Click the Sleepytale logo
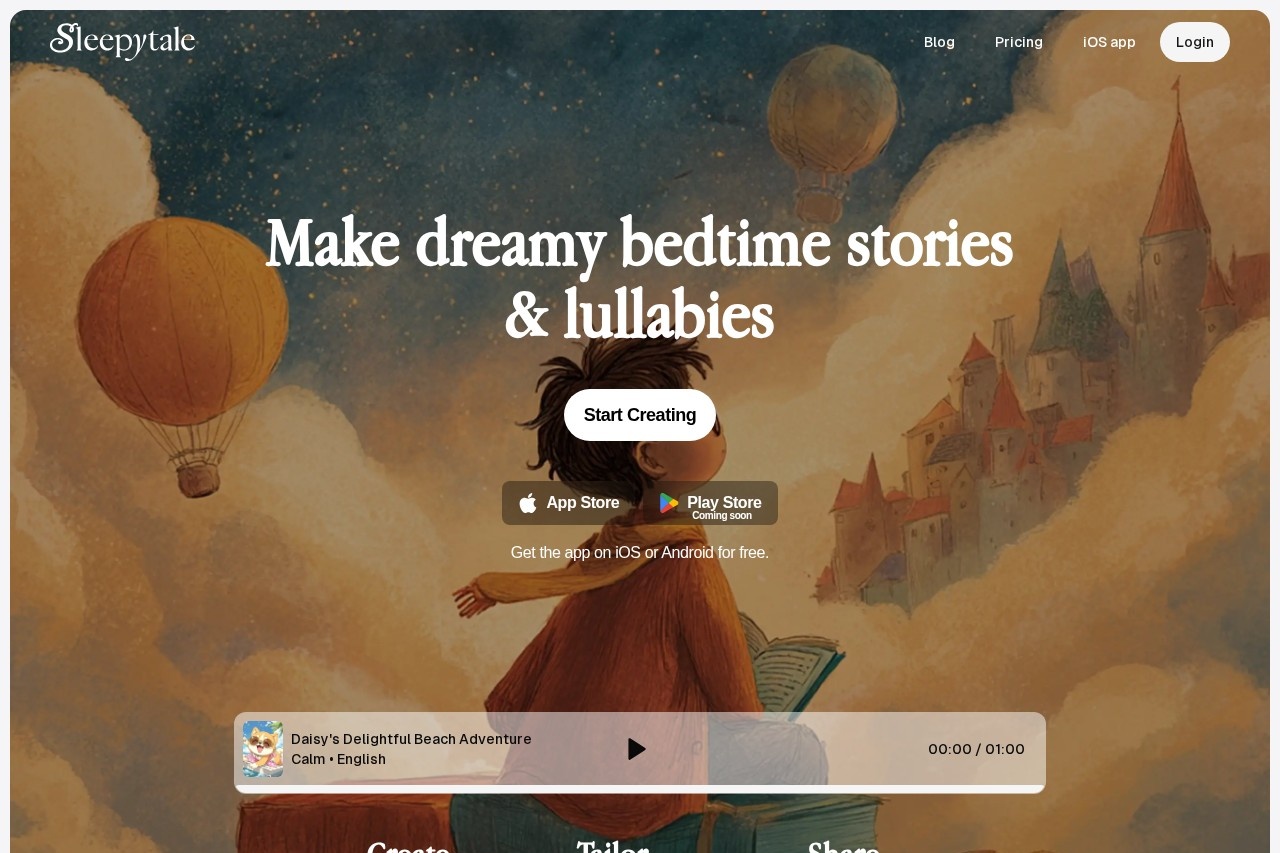The width and height of the screenshot is (1280, 853). [x=123, y=41]
